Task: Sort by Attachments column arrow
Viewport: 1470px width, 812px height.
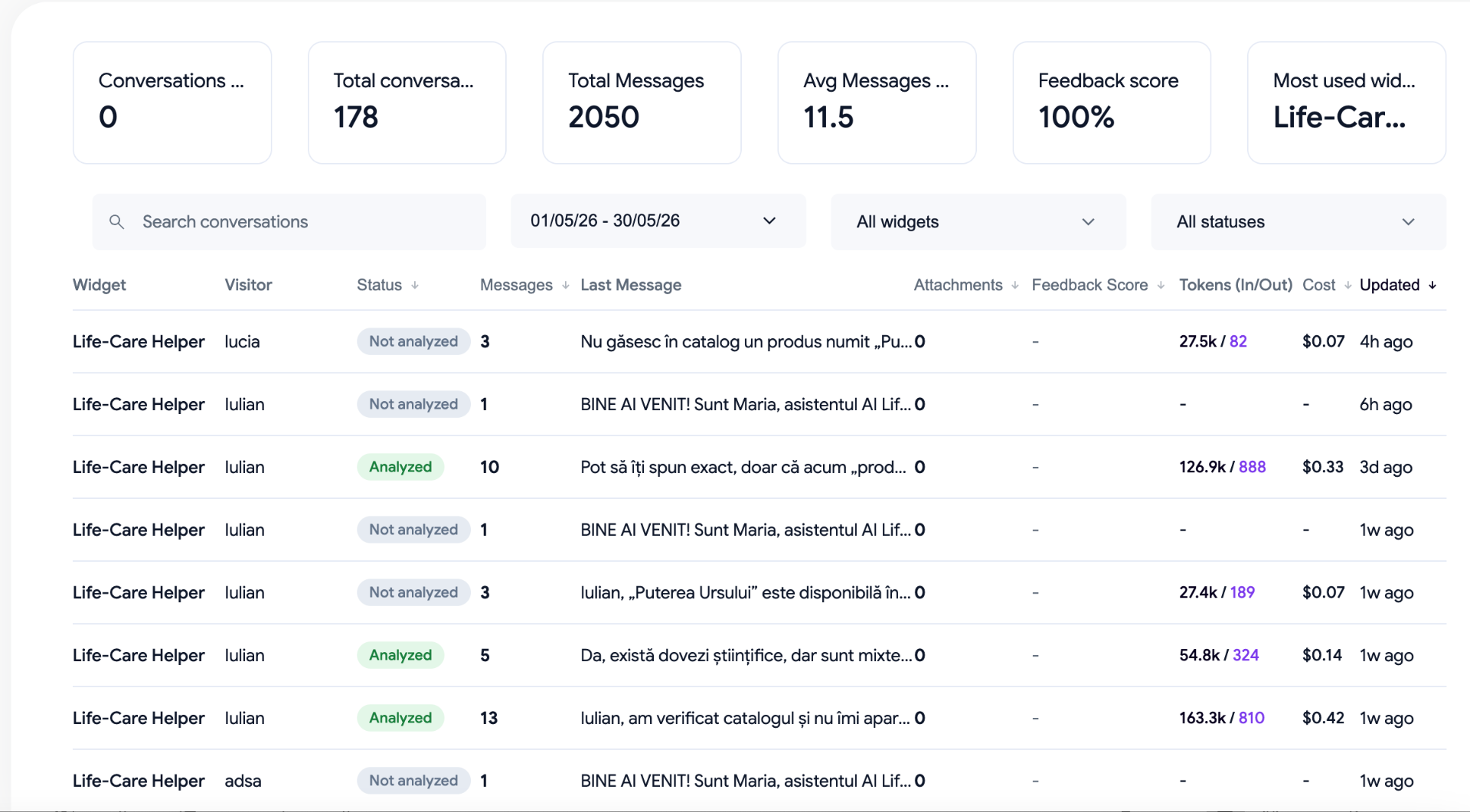Action: [x=1015, y=285]
